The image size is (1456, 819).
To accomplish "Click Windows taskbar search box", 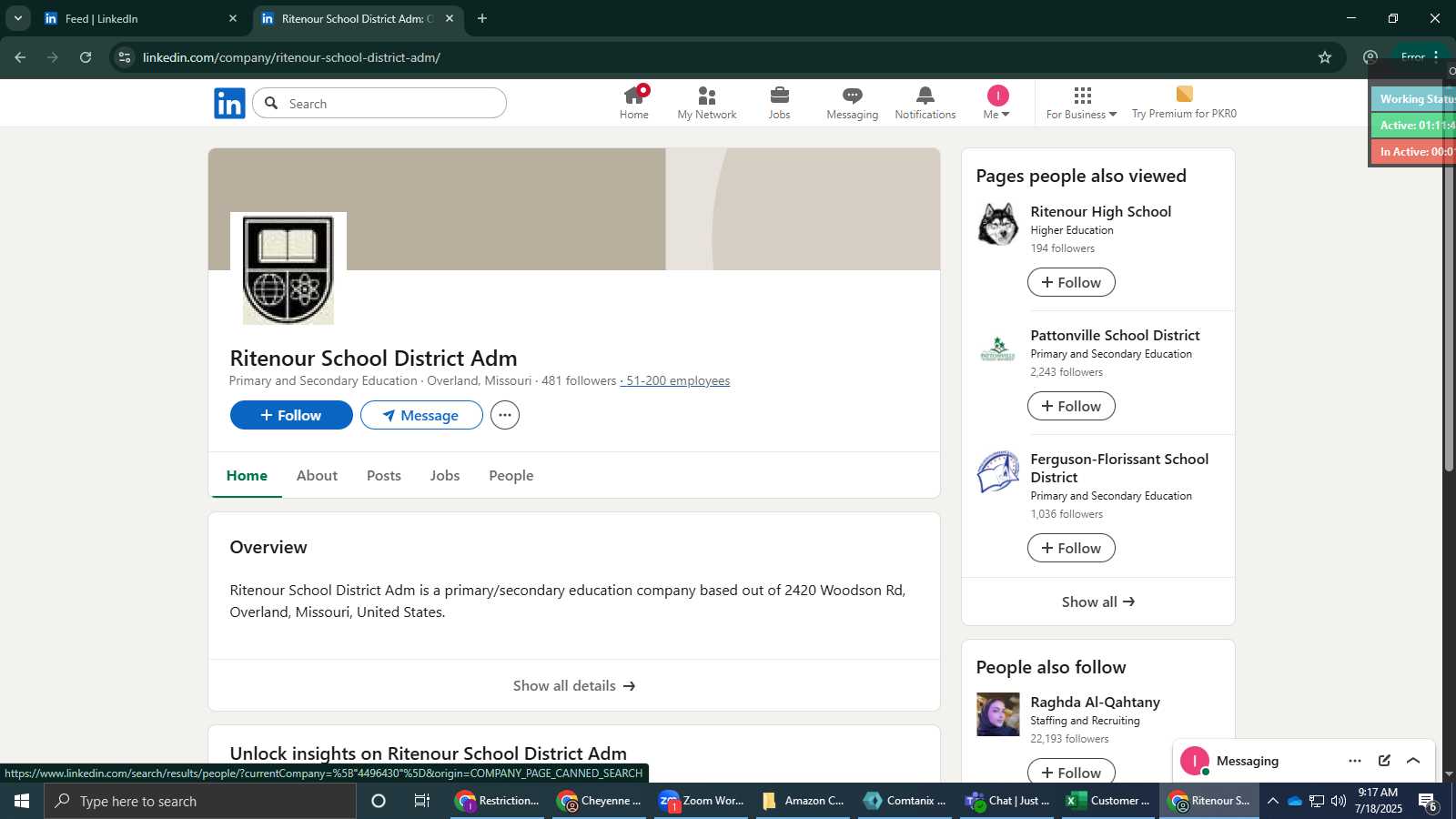I will 200,801.
